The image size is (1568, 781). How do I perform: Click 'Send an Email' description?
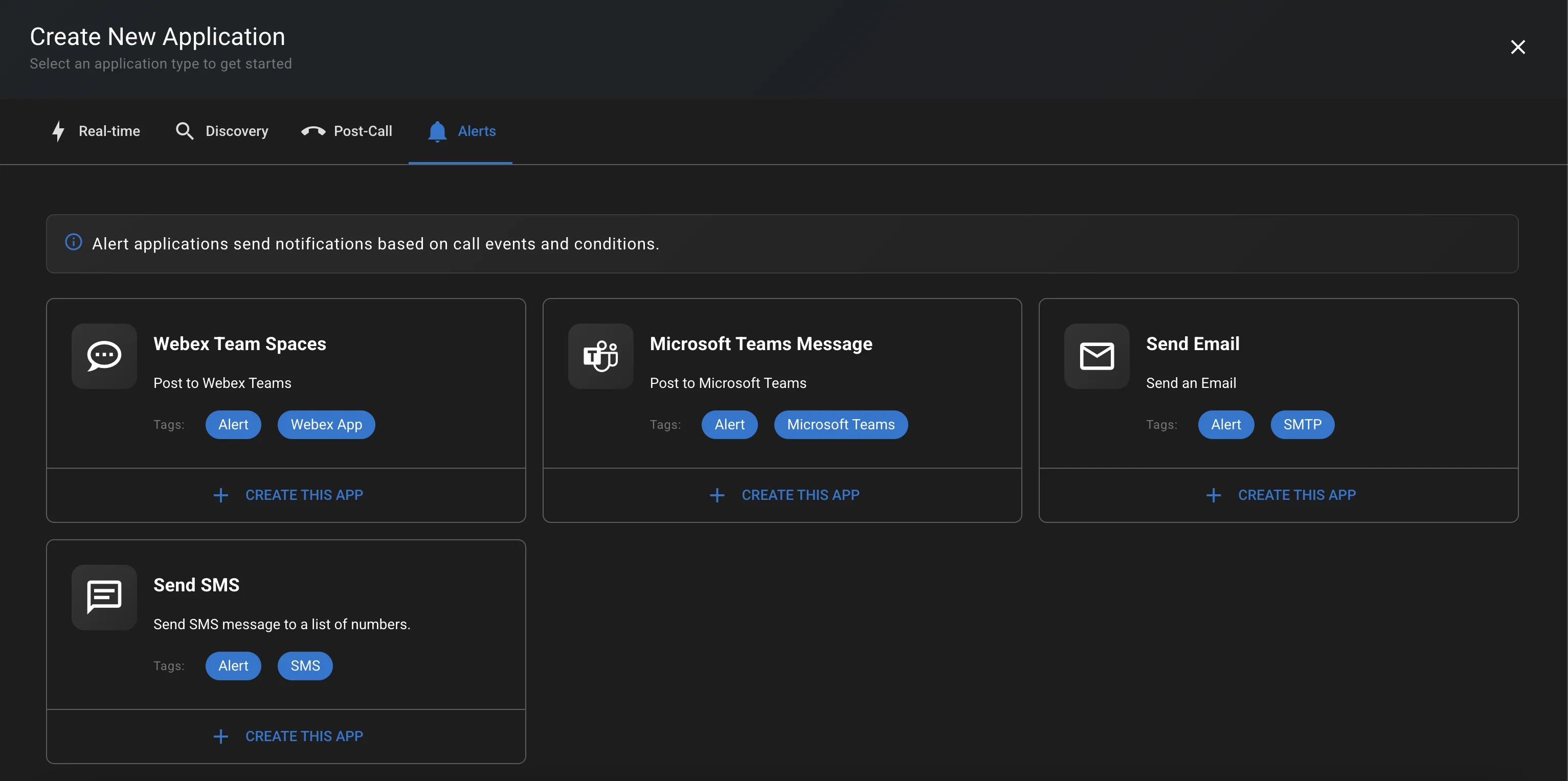click(x=1191, y=383)
